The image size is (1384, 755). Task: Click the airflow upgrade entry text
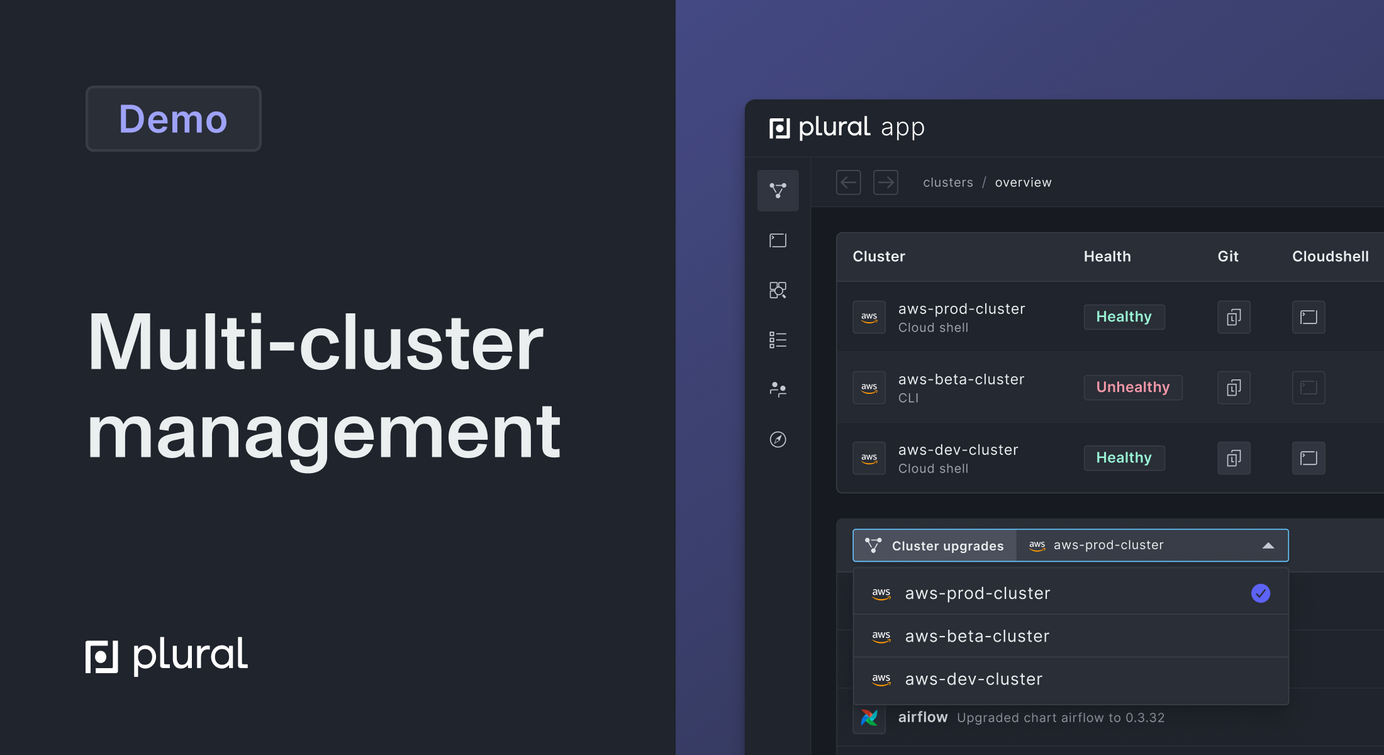(x=1060, y=718)
